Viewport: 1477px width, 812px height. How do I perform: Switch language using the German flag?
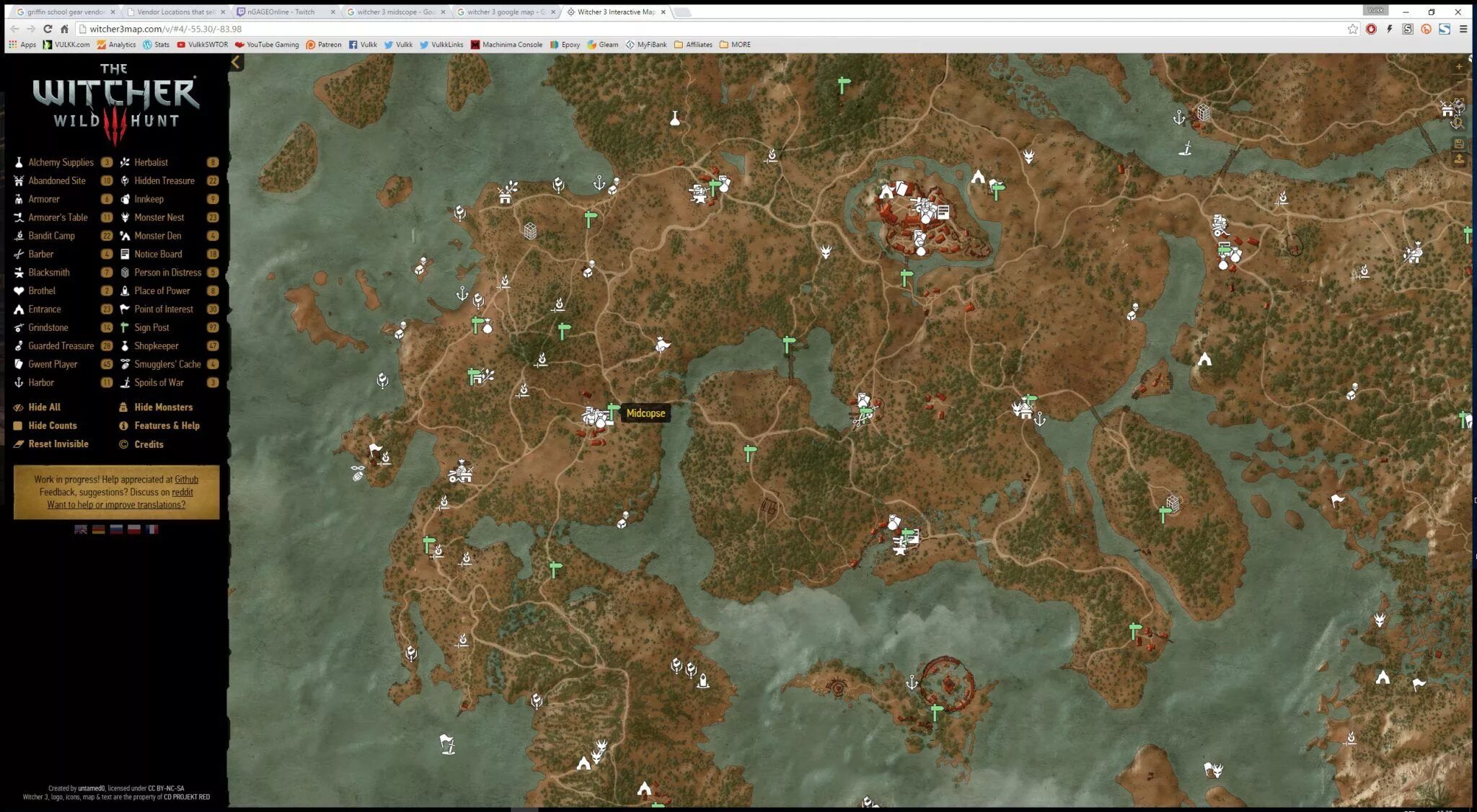tap(99, 529)
